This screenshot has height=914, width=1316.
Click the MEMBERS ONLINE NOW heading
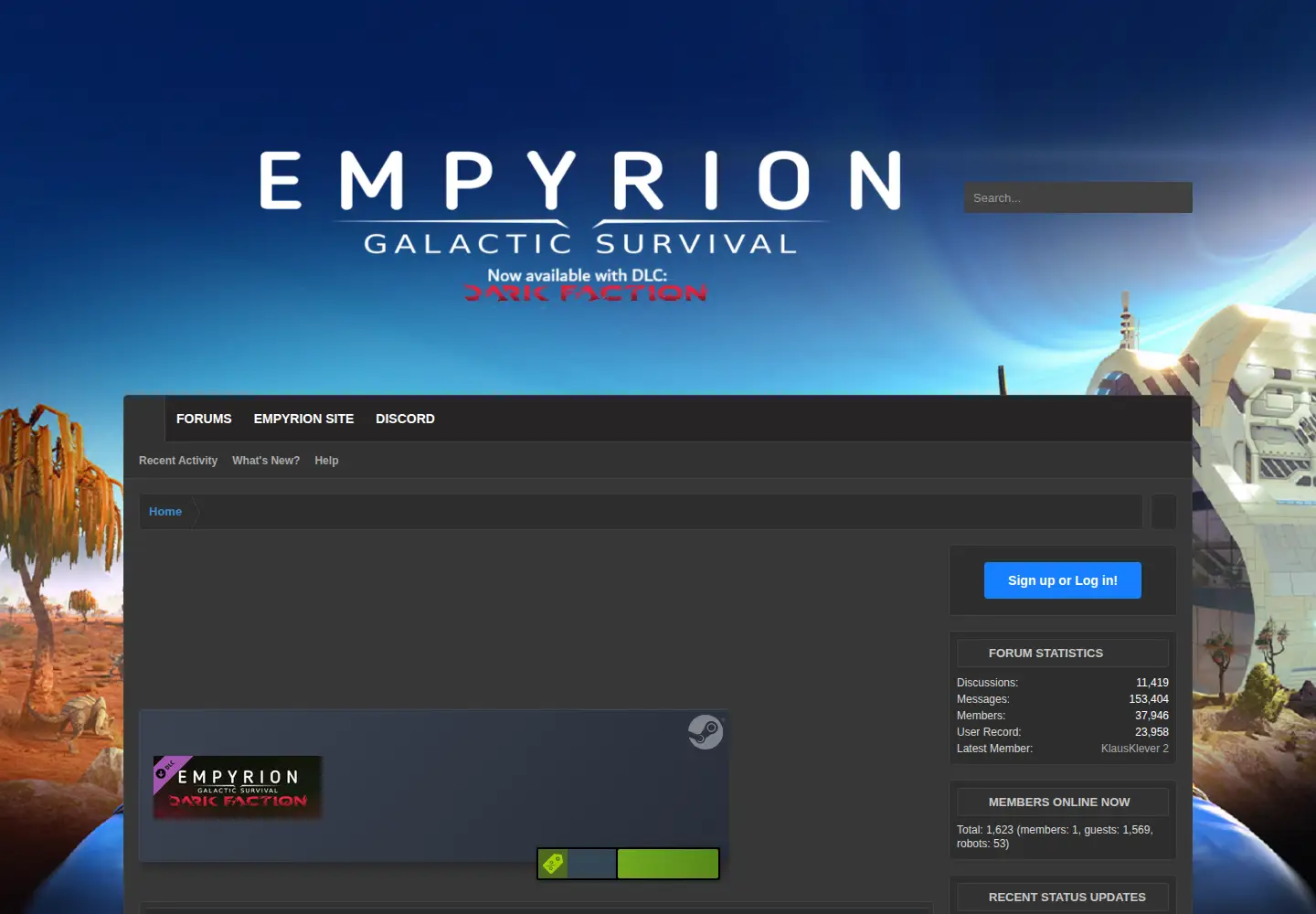point(1059,802)
